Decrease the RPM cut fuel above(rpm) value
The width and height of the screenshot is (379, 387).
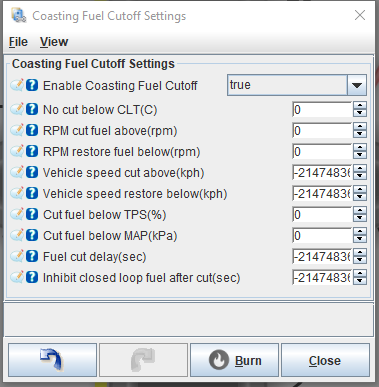tap(360, 134)
